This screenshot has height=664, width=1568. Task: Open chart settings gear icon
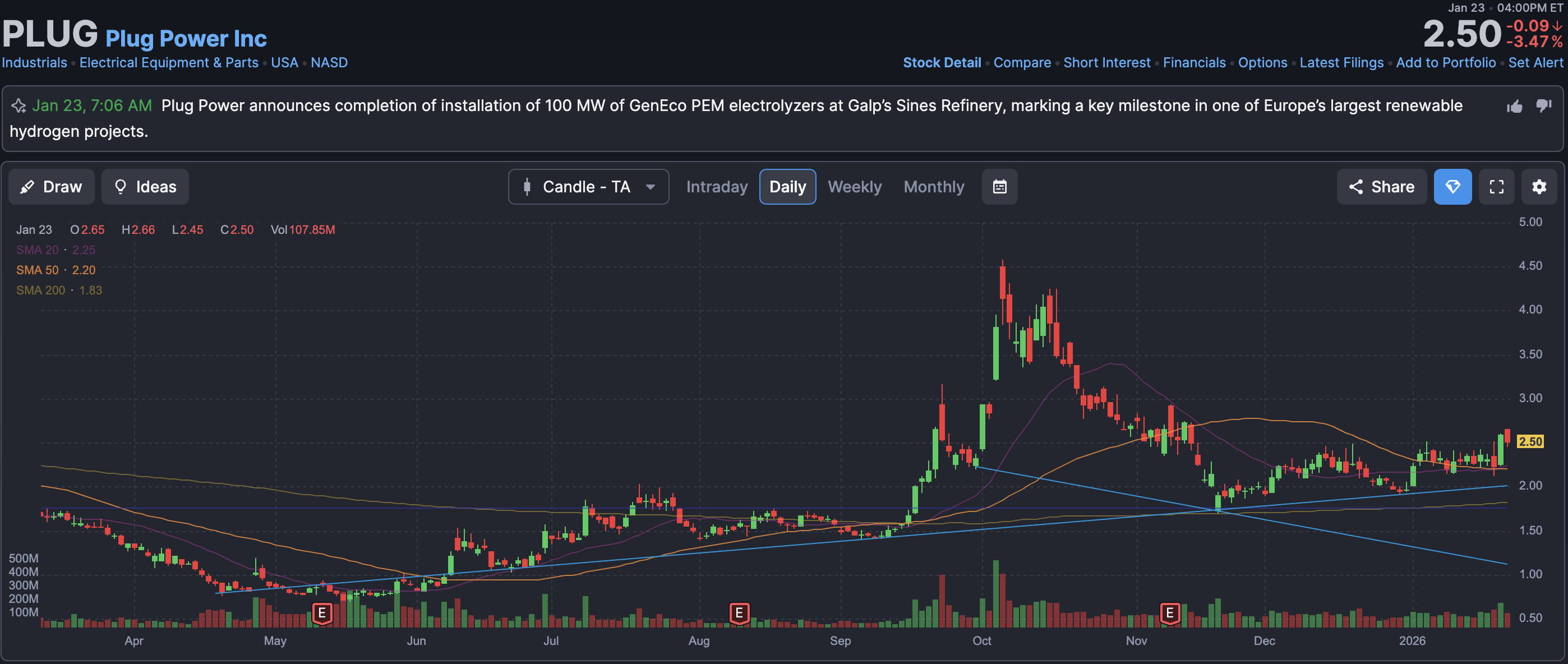pos(1539,187)
